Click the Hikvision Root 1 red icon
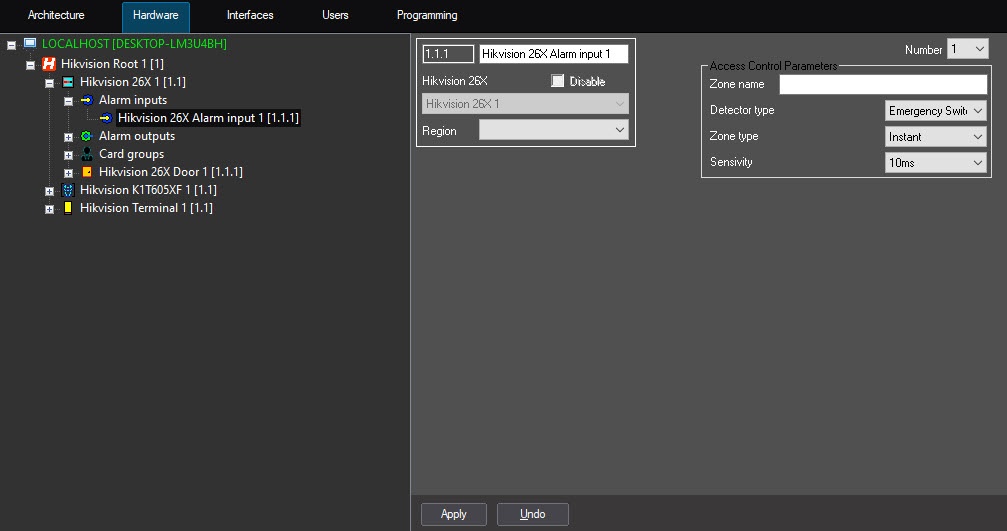The width and height of the screenshot is (1007, 531). (49, 64)
